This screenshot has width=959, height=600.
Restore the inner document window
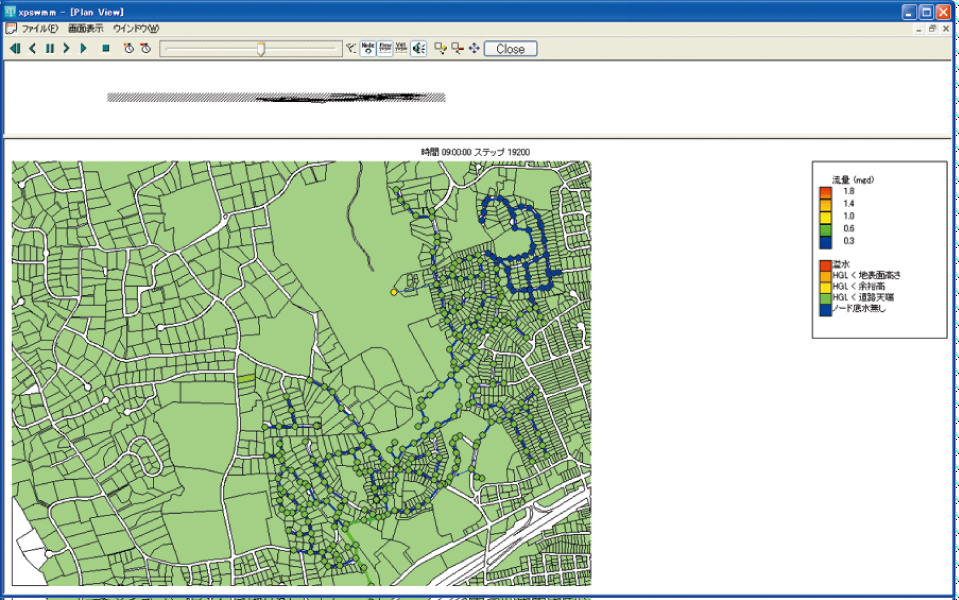point(933,29)
